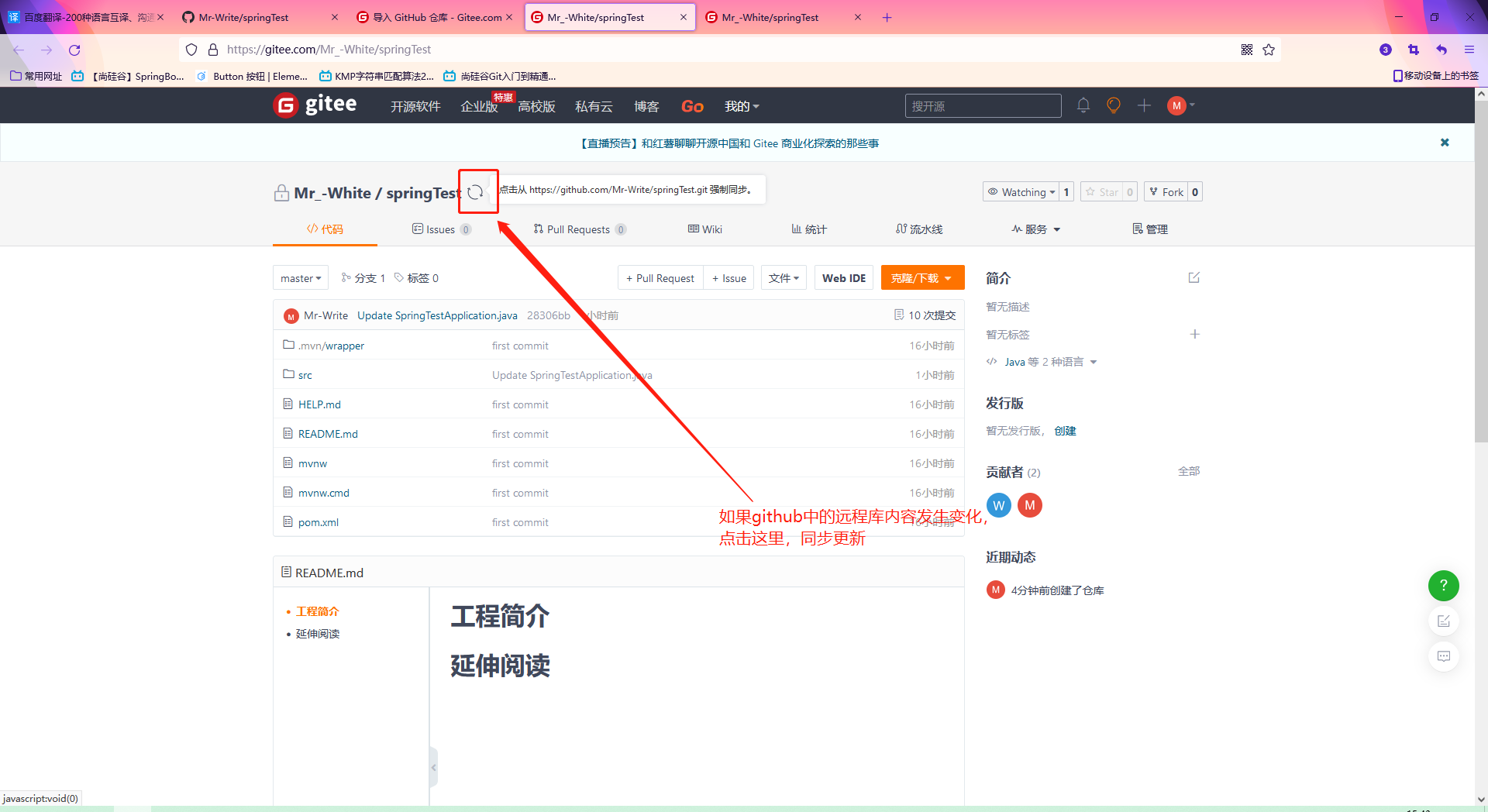
Task: Click the browser screenshot crop icon
Action: [x=1414, y=50]
